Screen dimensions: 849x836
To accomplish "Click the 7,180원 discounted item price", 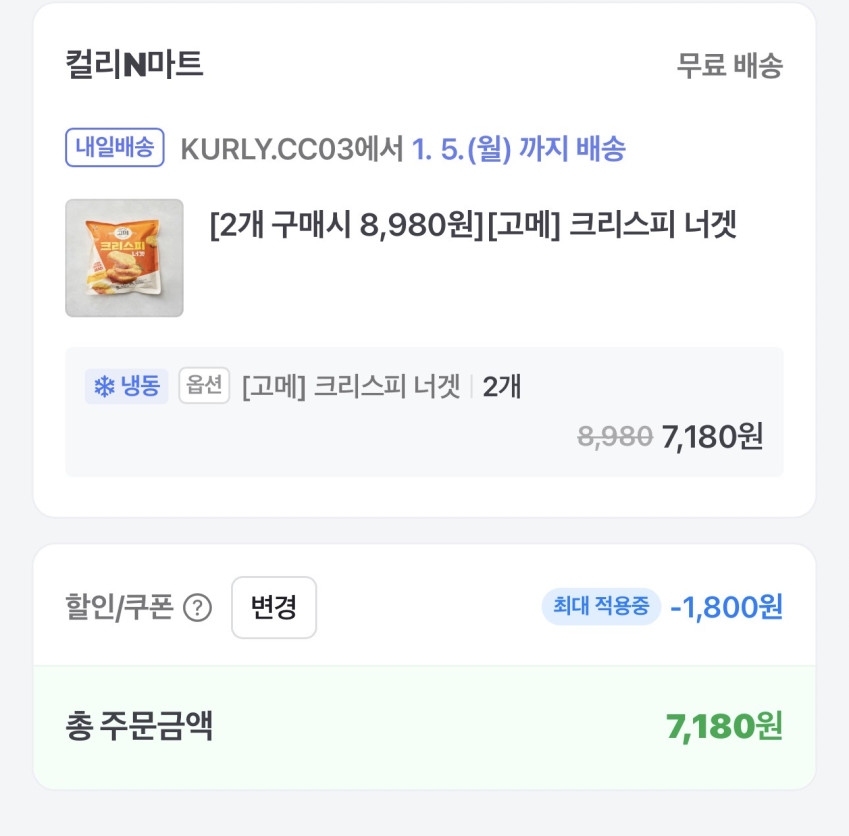I will tap(712, 436).
